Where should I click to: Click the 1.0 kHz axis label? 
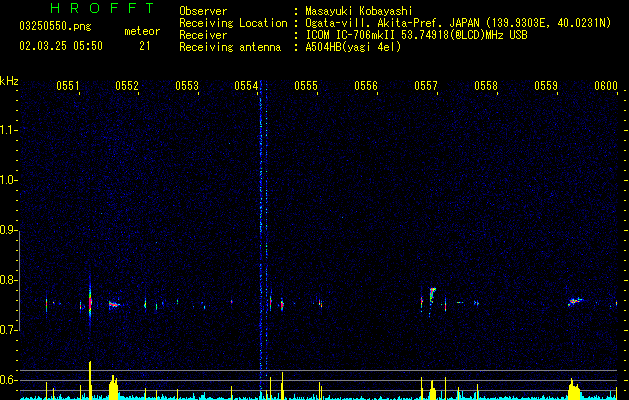(x=8, y=180)
